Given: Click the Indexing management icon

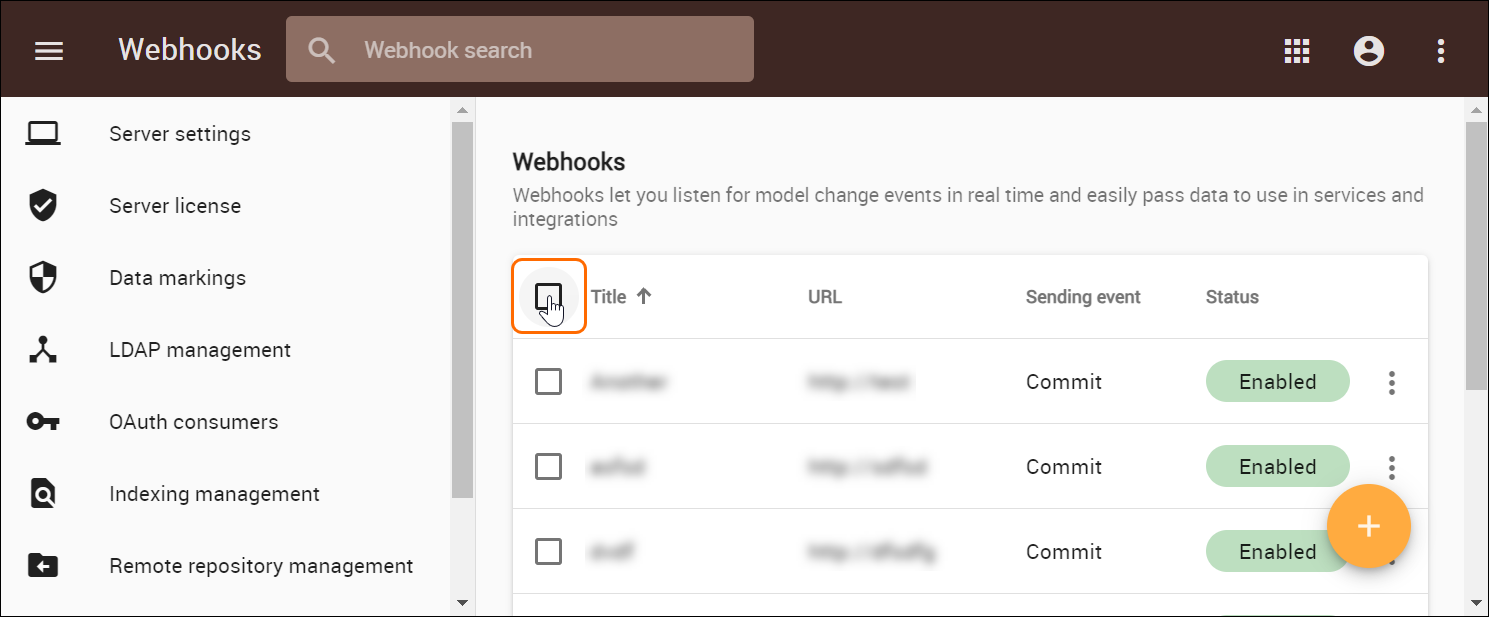Looking at the screenshot, I should tap(43, 494).
